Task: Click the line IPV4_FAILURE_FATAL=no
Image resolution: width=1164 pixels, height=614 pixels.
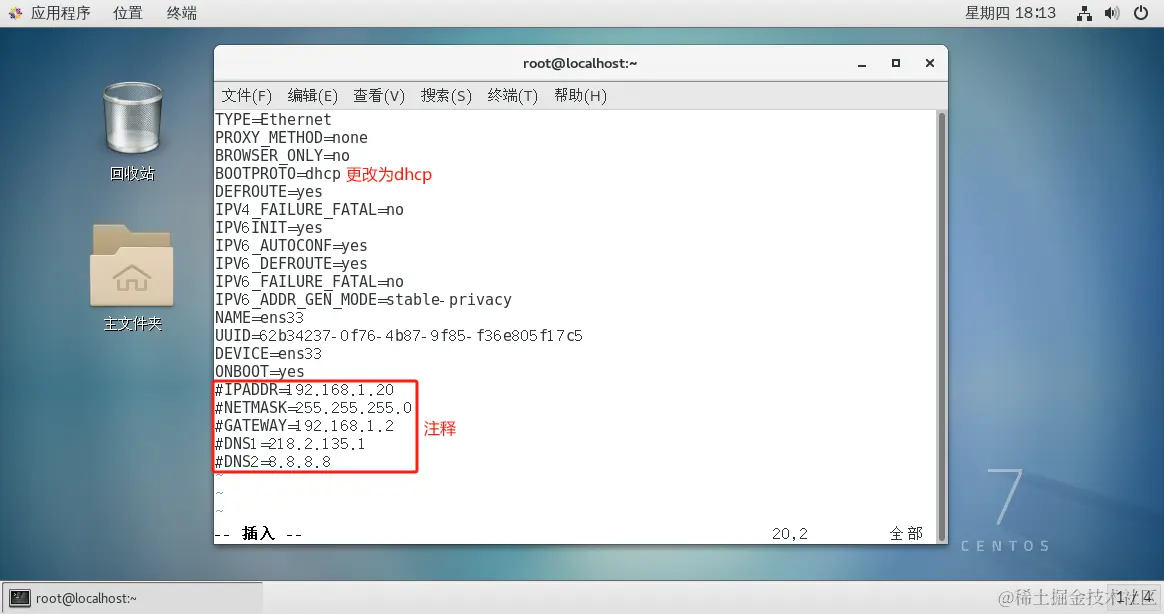Action: click(x=309, y=209)
